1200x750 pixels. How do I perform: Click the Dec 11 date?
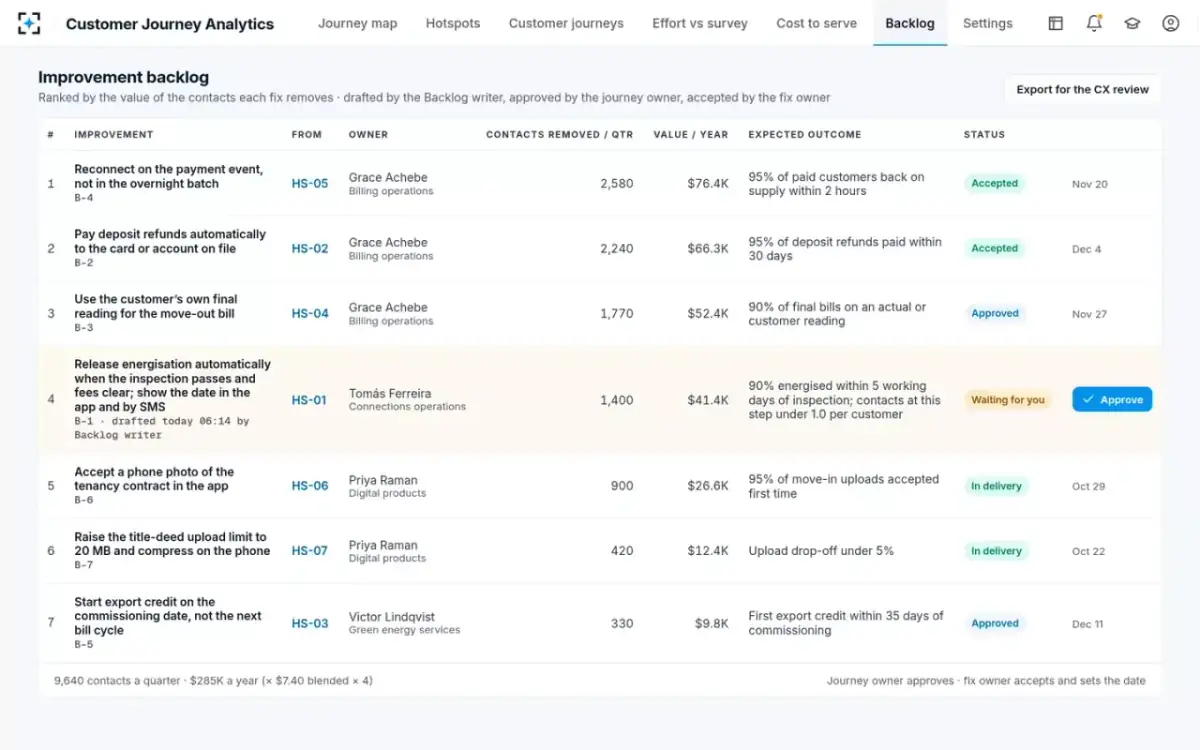point(1087,624)
